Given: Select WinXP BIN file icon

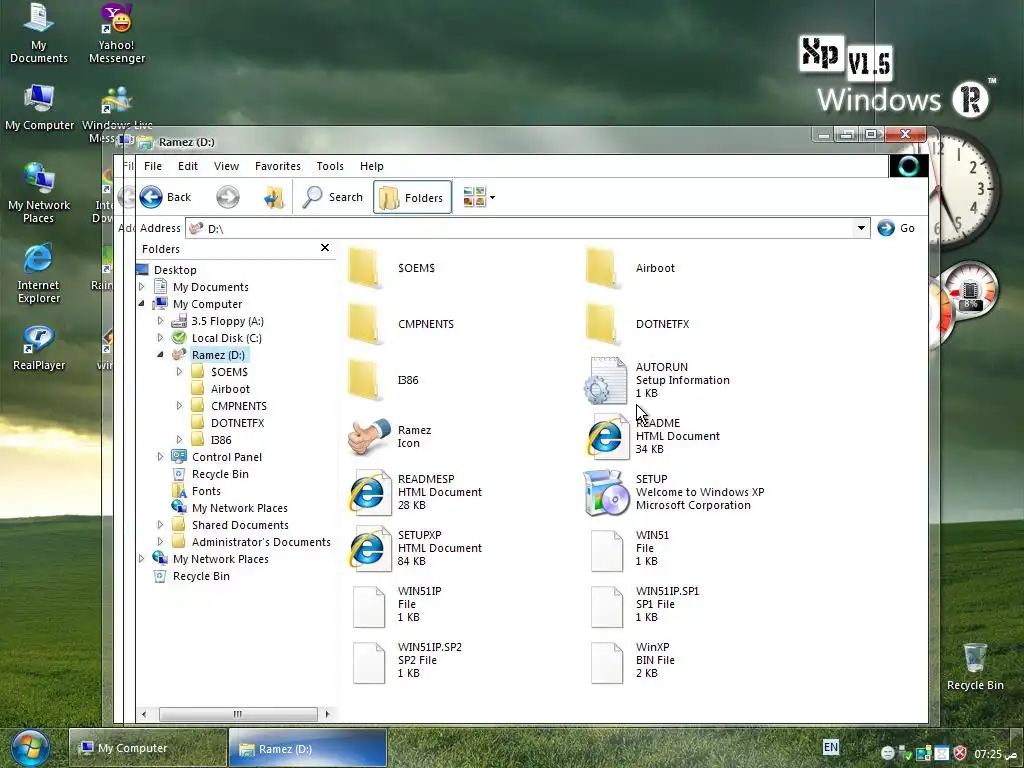Looking at the screenshot, I should [607, 663].
